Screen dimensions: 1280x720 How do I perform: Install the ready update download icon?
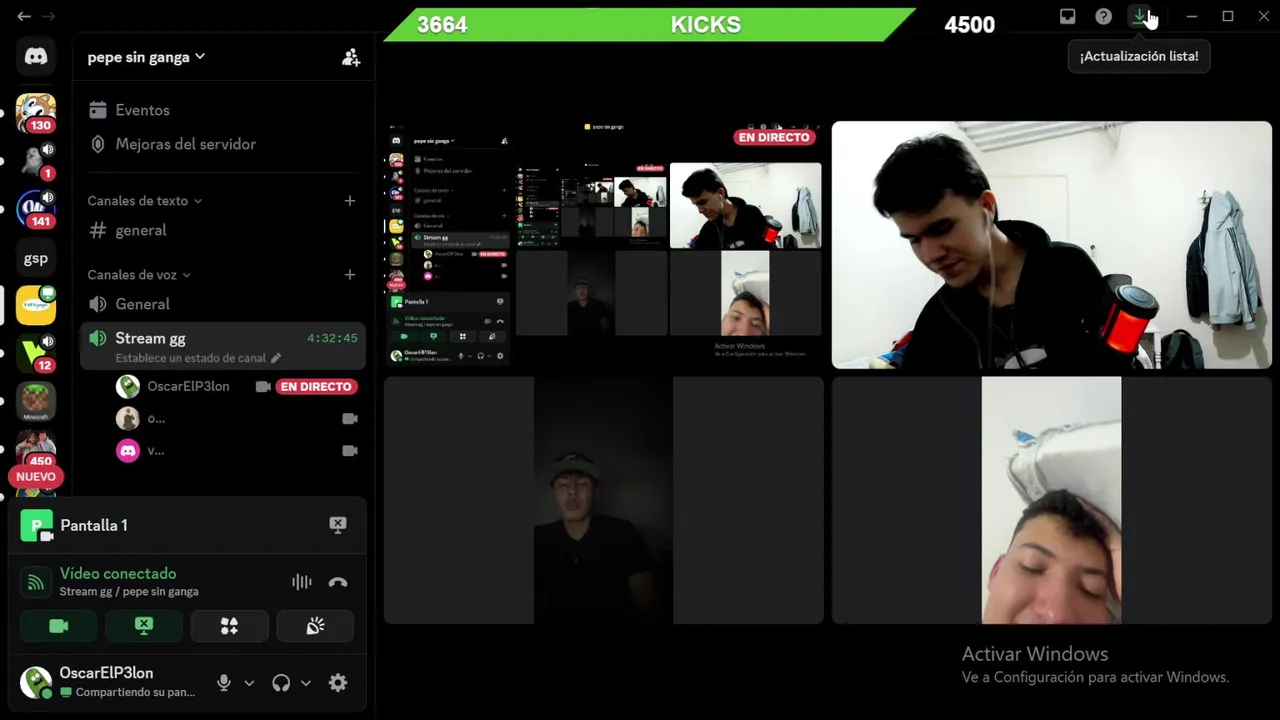[x=1139, y=16]
